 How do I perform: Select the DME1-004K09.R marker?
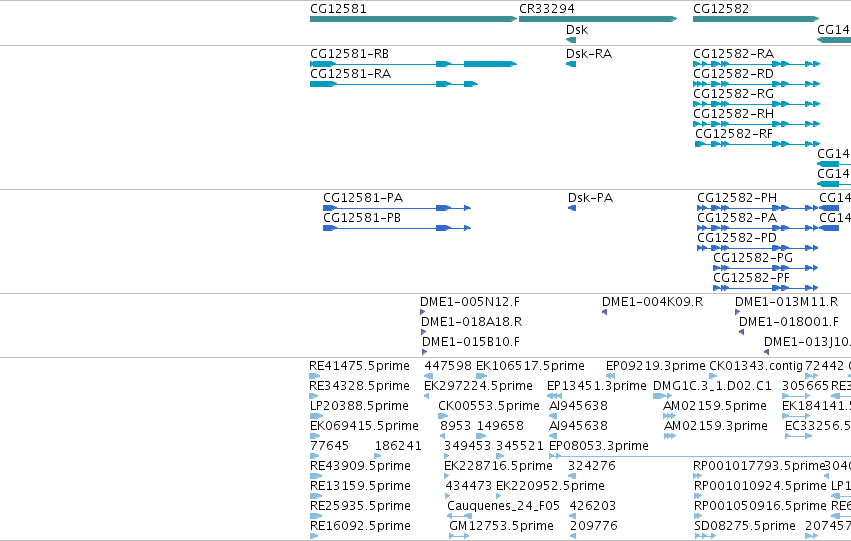coord(605,312)
